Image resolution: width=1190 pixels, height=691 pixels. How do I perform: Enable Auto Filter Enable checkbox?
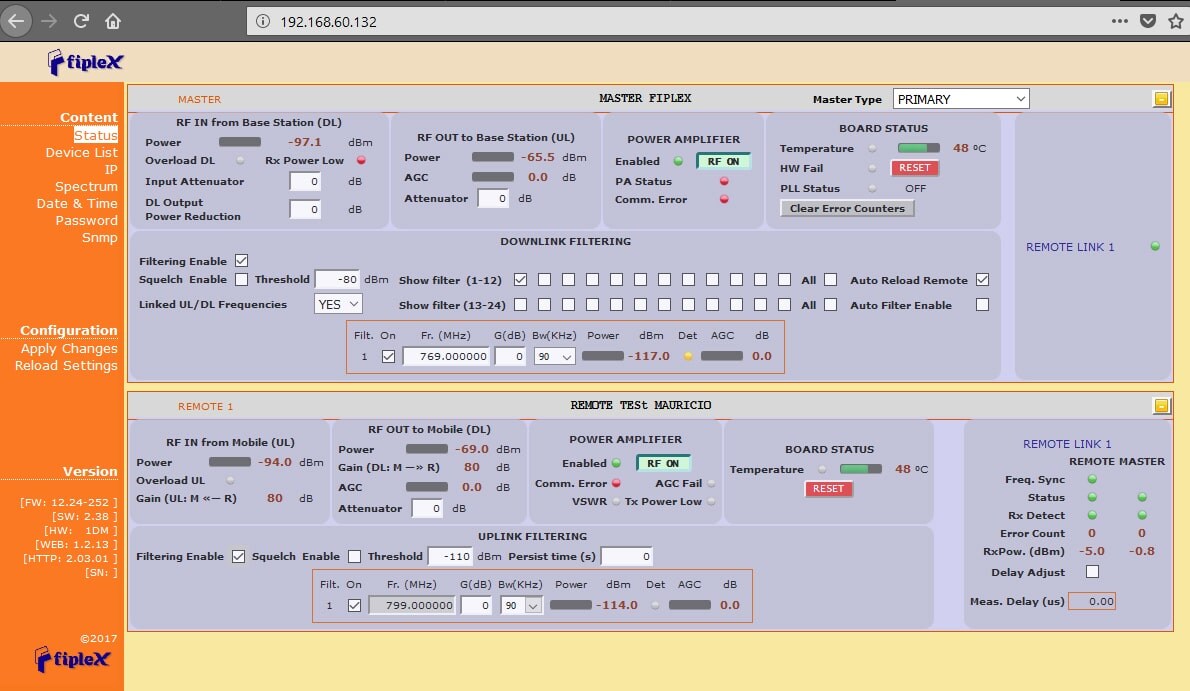[982, 304]
